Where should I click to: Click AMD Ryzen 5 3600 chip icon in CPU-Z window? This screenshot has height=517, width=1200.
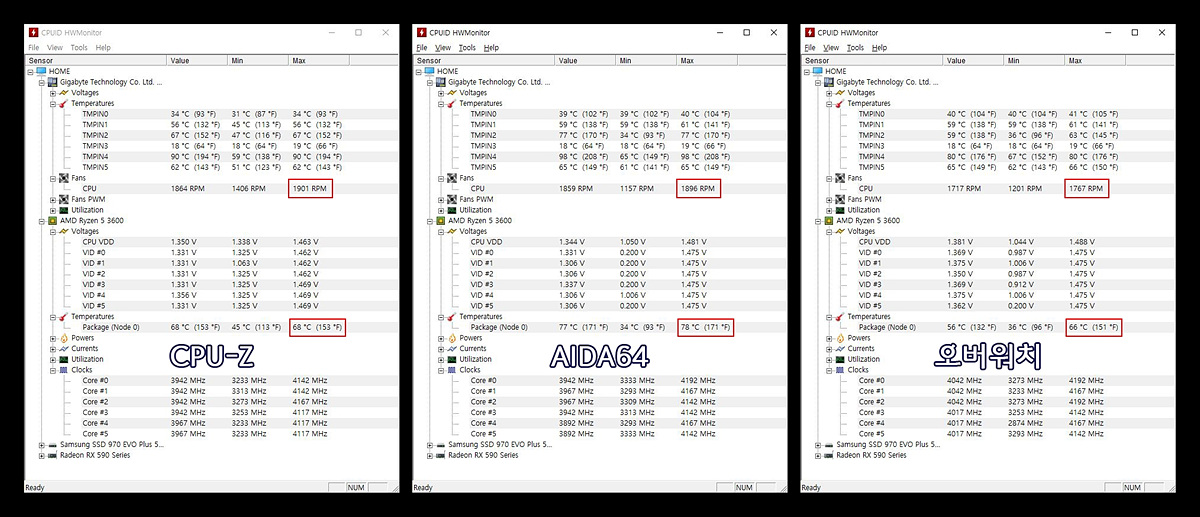tap(52, 220)
